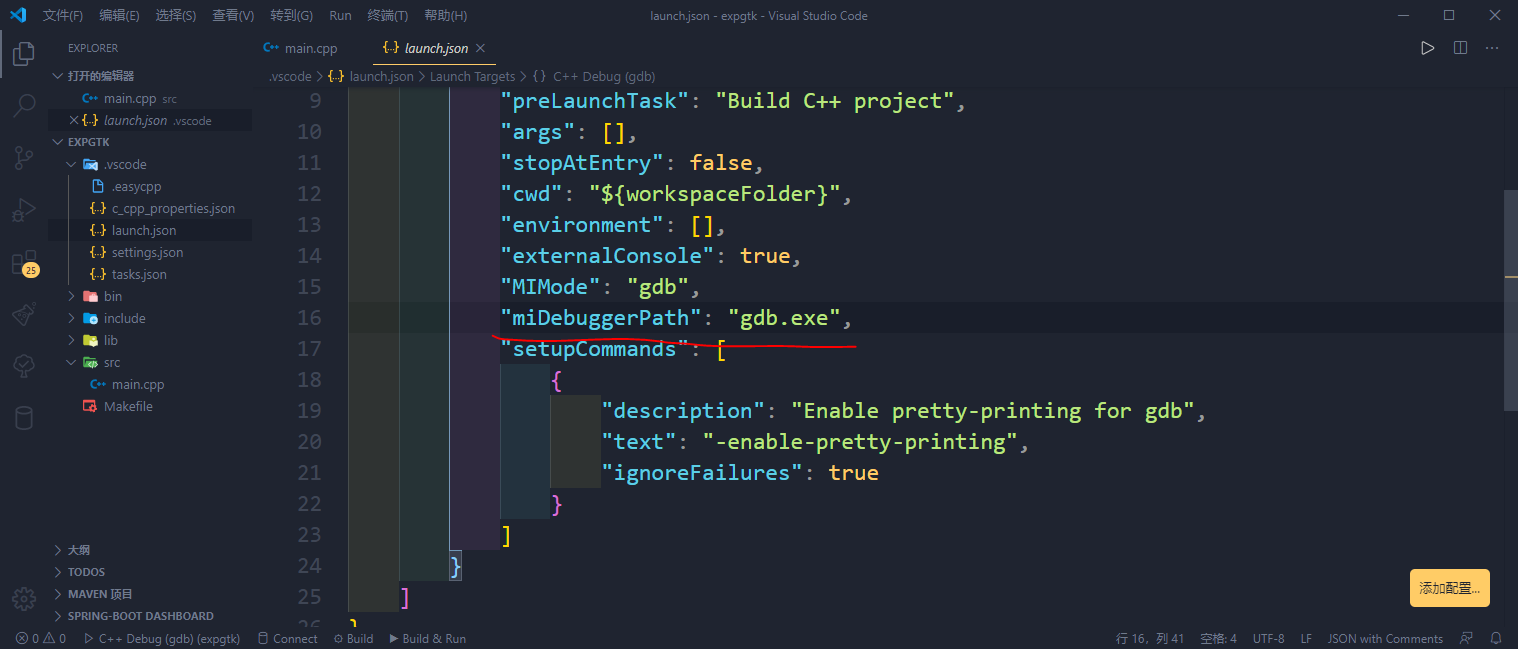The width and height of the screenshot is (1518, 649).
Task: Expand the TODOS section
Action: (x=86, y=572)
